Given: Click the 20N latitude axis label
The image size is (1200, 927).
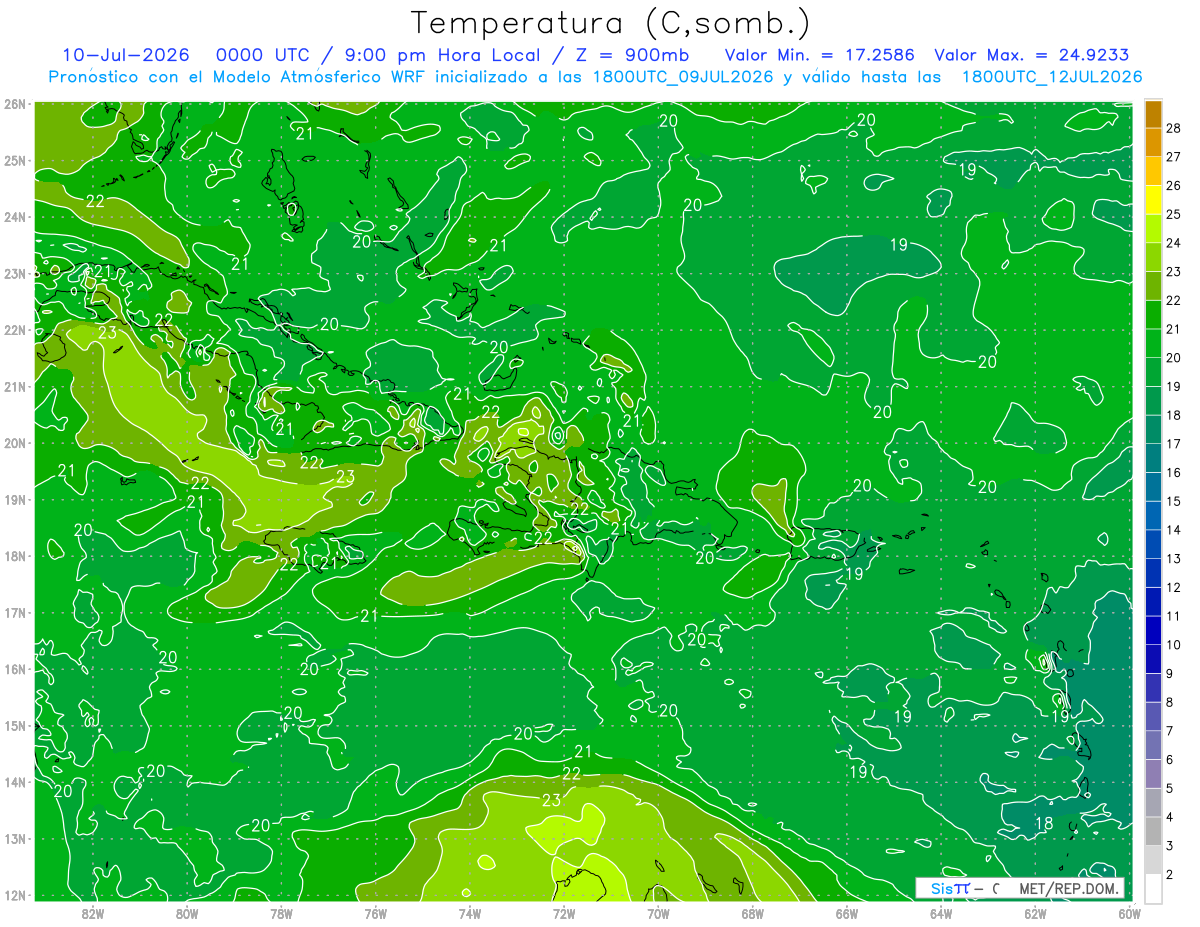Looking at the screenshot, I should 15,443.
